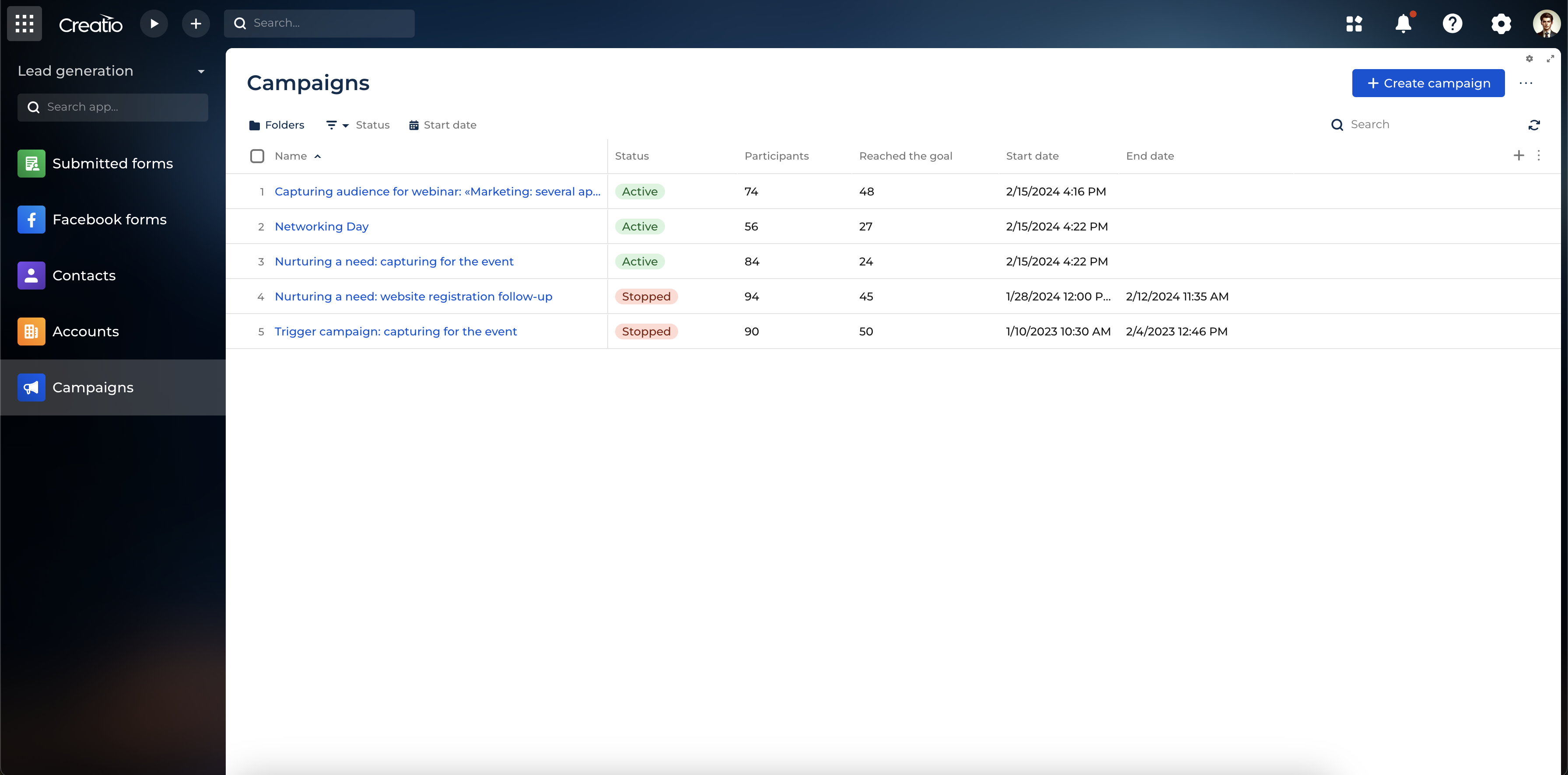1568x775 pixels.
Task: Expand the page fullscreen icon
Action: [x=1550, y=59]
